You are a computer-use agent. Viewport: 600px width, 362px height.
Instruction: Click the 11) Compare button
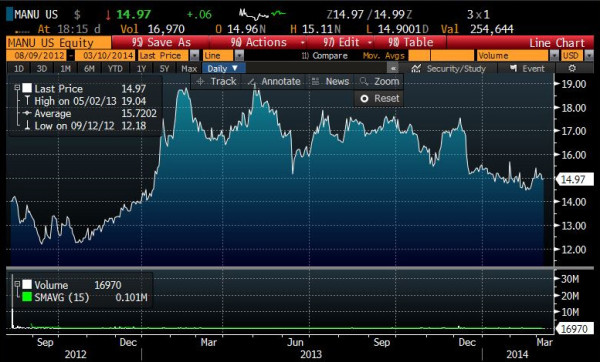[x=324, y=56]
